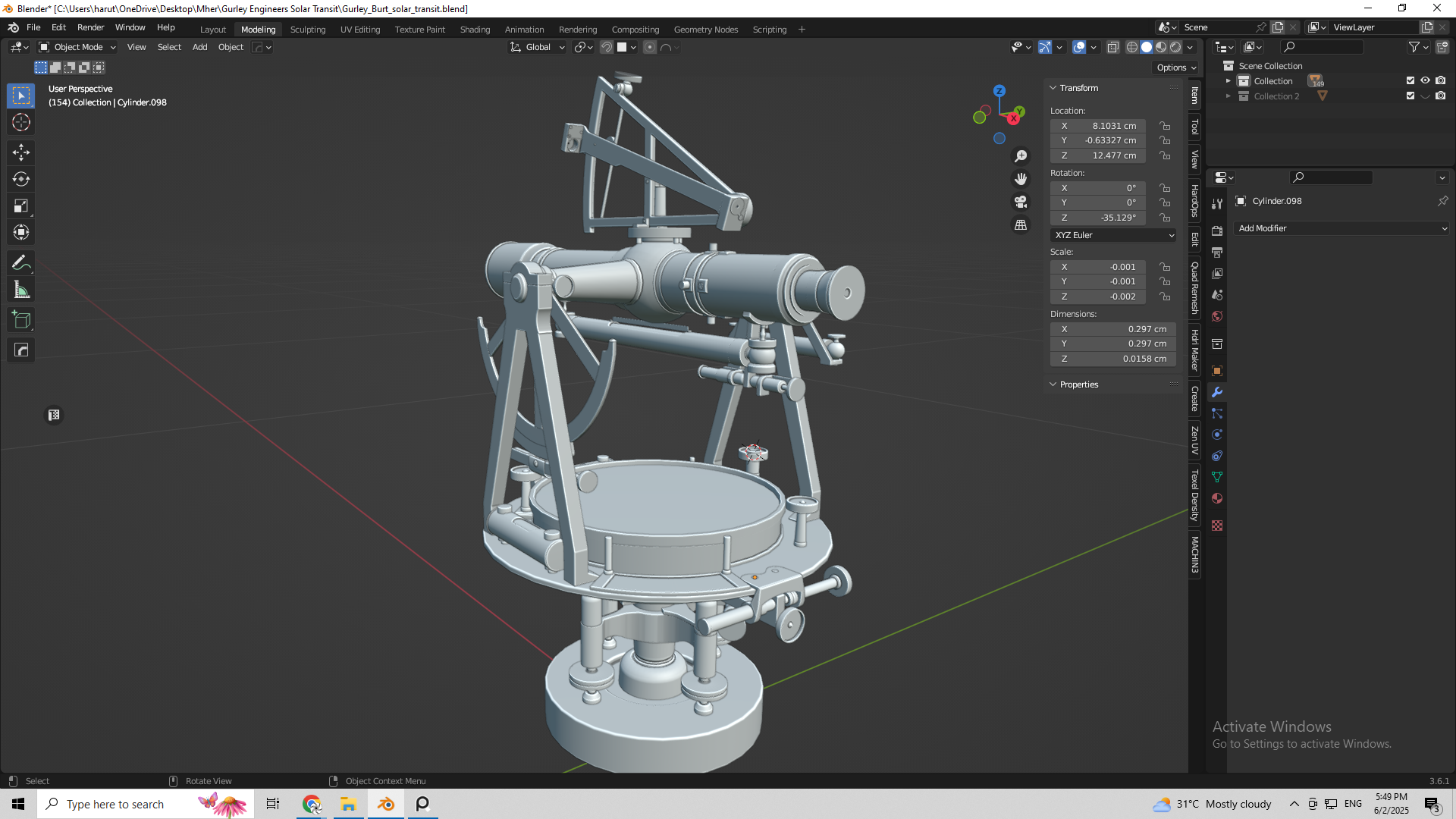Open viewport Object menu
The width and height of the screenshot is (1456, 819).
231,47
